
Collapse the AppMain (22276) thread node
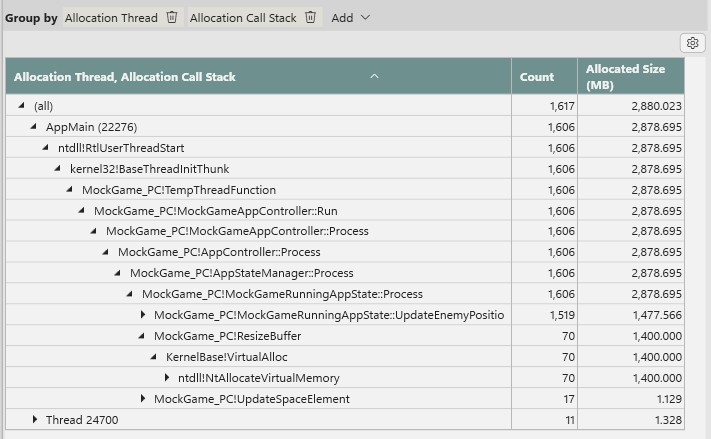[35, 127]
